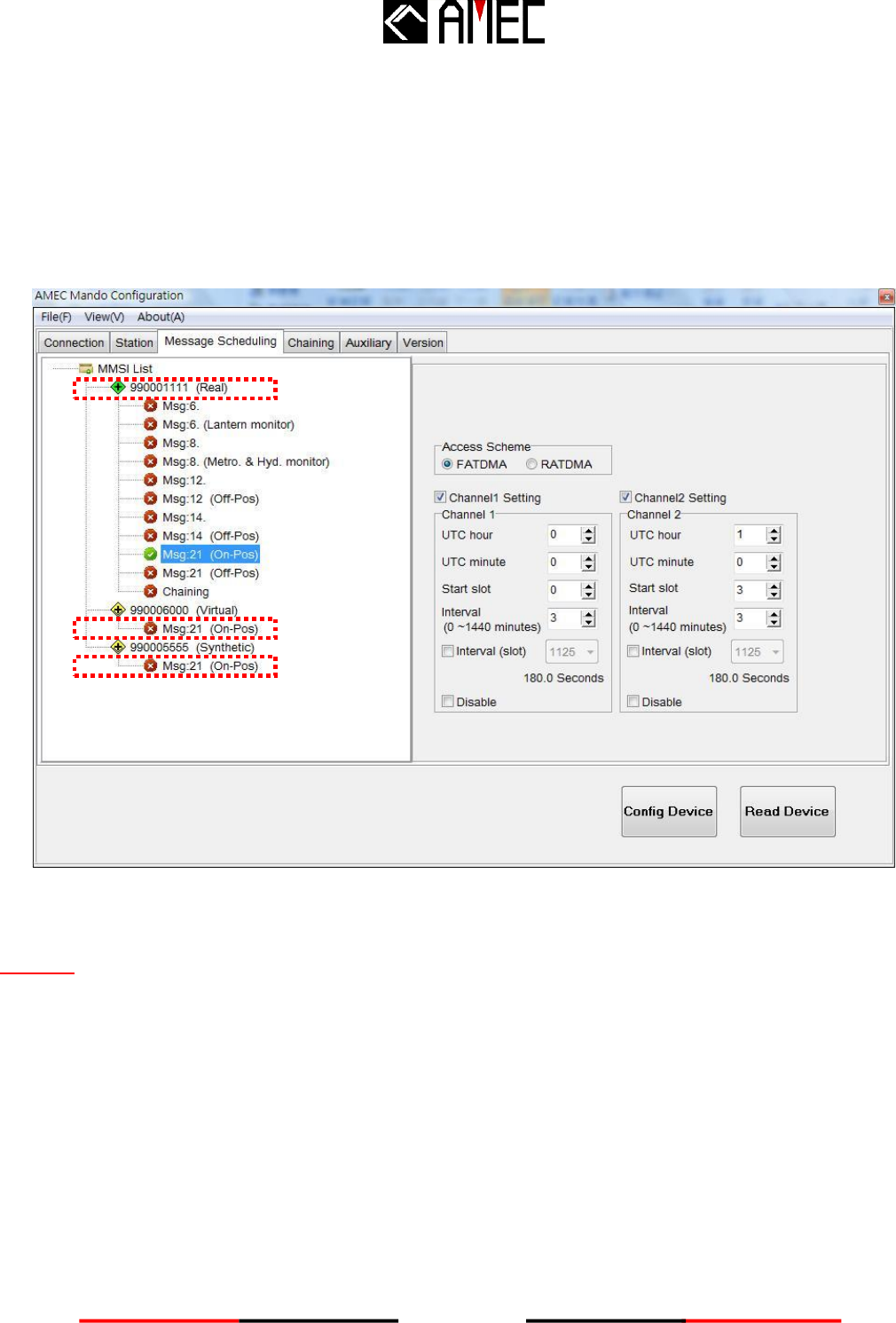Click Channel 1 Interval minutes input field
The height and width of the screenshot is (1323, 896).
tap(564, 618)
